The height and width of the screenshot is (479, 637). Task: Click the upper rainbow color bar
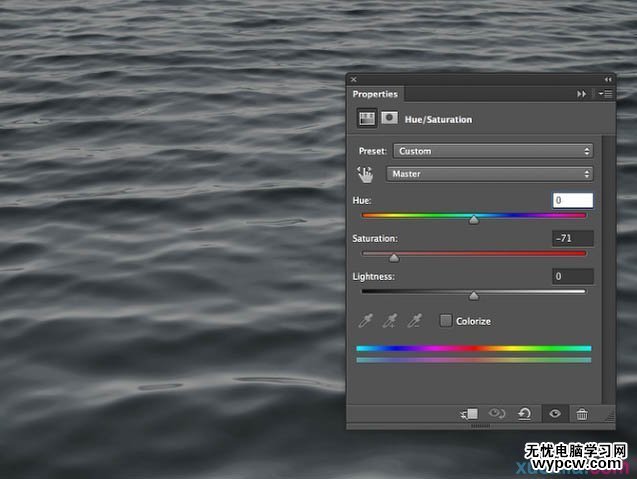(x=474, y=348)
